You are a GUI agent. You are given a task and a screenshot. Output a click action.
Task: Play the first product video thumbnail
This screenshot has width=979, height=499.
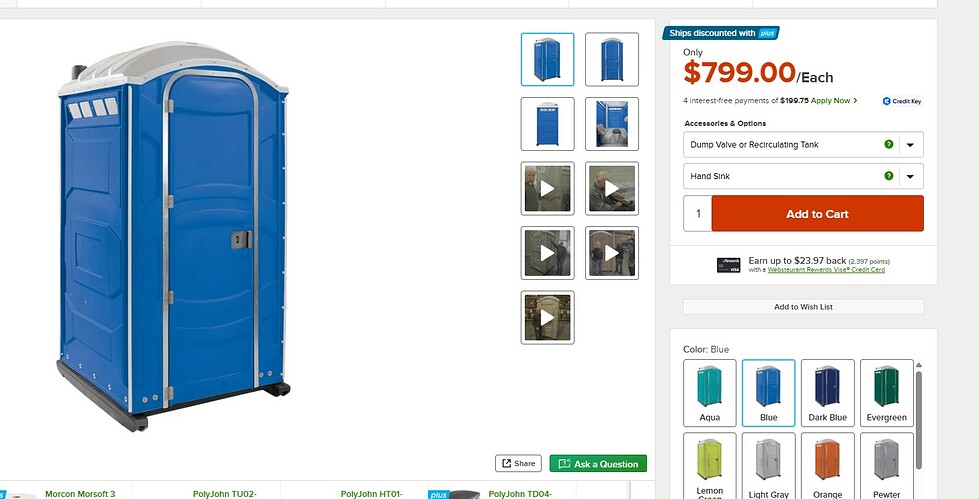tap(548, 188)
